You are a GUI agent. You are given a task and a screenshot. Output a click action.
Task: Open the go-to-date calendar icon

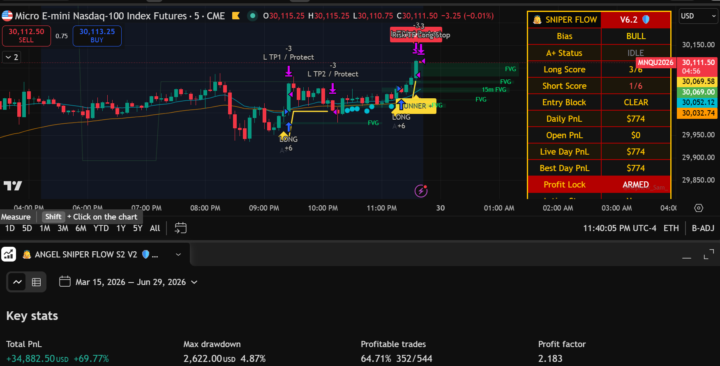180,228
